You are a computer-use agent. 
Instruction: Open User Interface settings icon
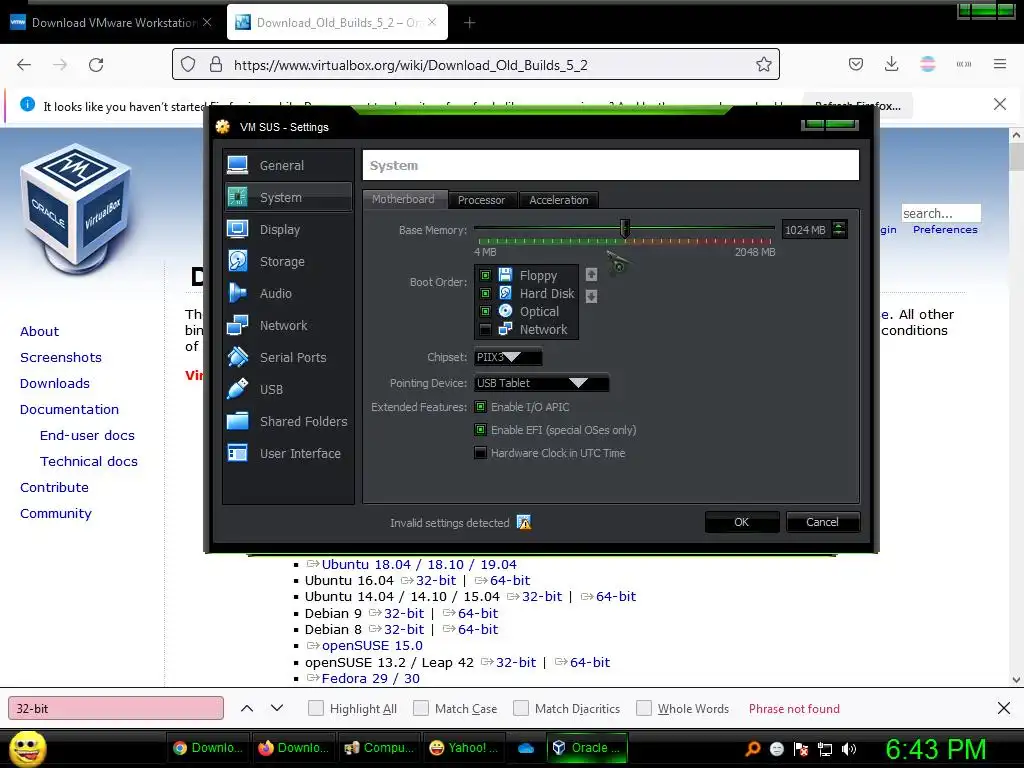[x=237, y=453]
